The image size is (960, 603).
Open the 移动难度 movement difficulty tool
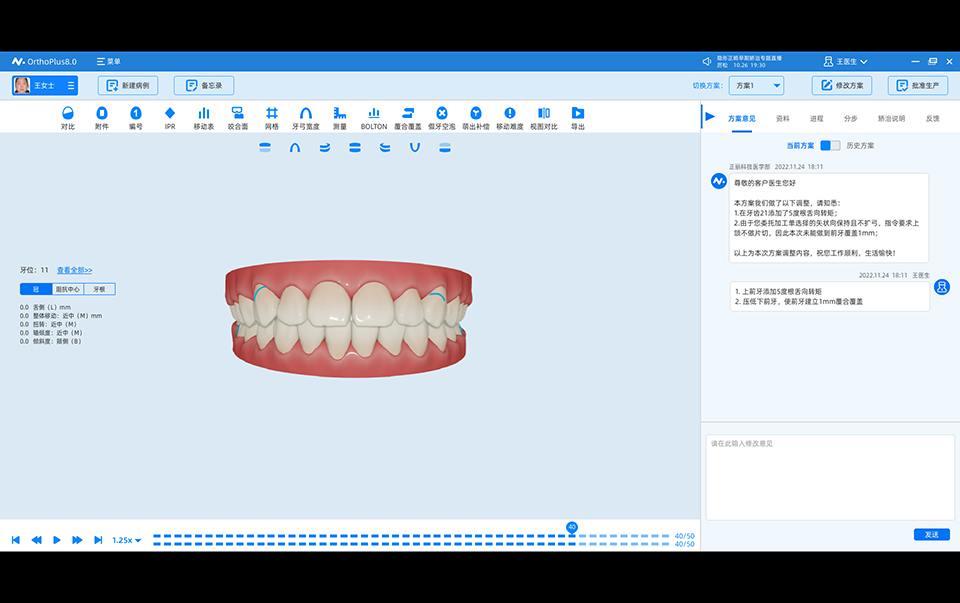tap(509, 118)
